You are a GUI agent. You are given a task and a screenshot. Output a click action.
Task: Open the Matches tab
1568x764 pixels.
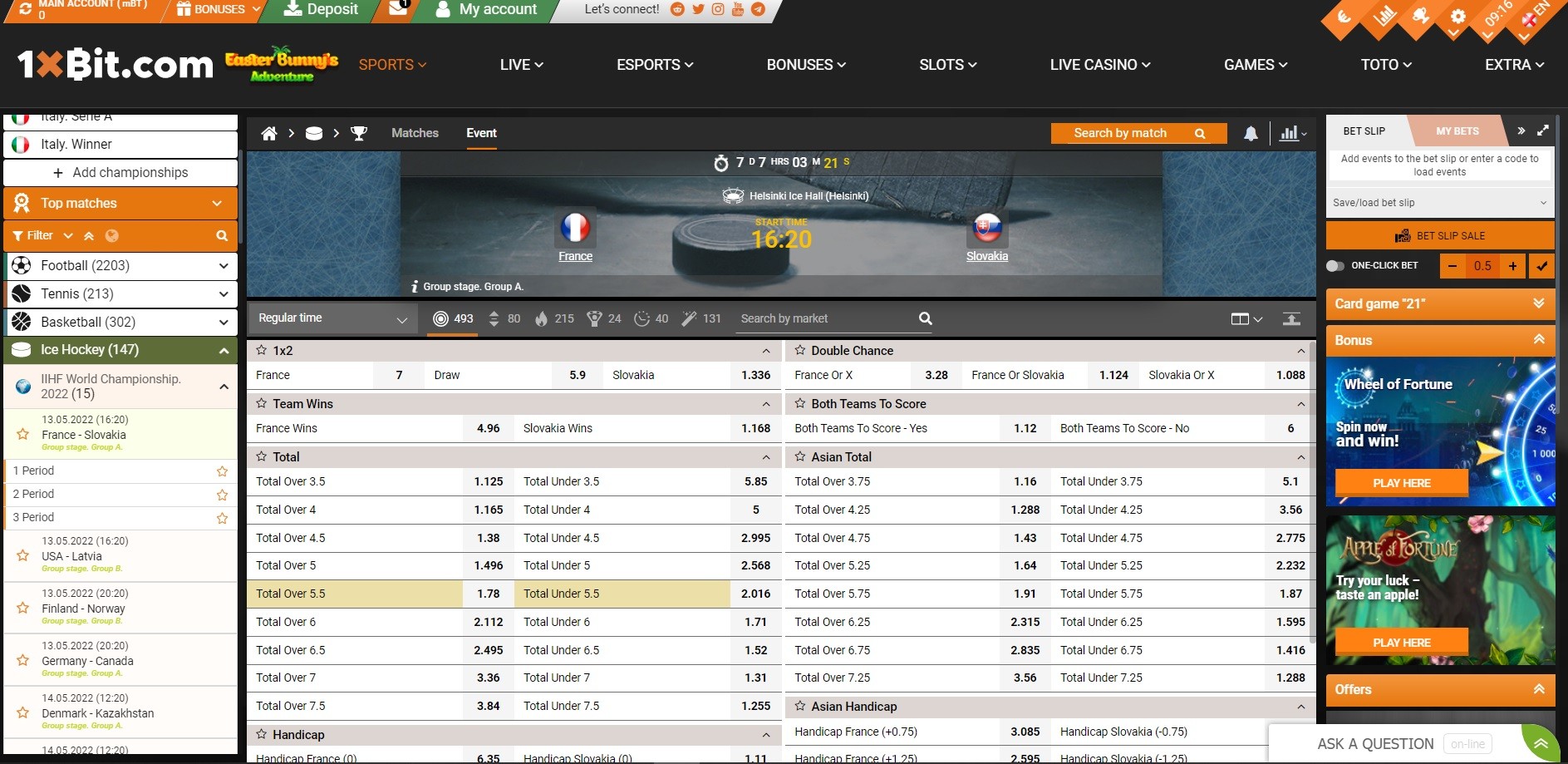[x=415, y=133]
